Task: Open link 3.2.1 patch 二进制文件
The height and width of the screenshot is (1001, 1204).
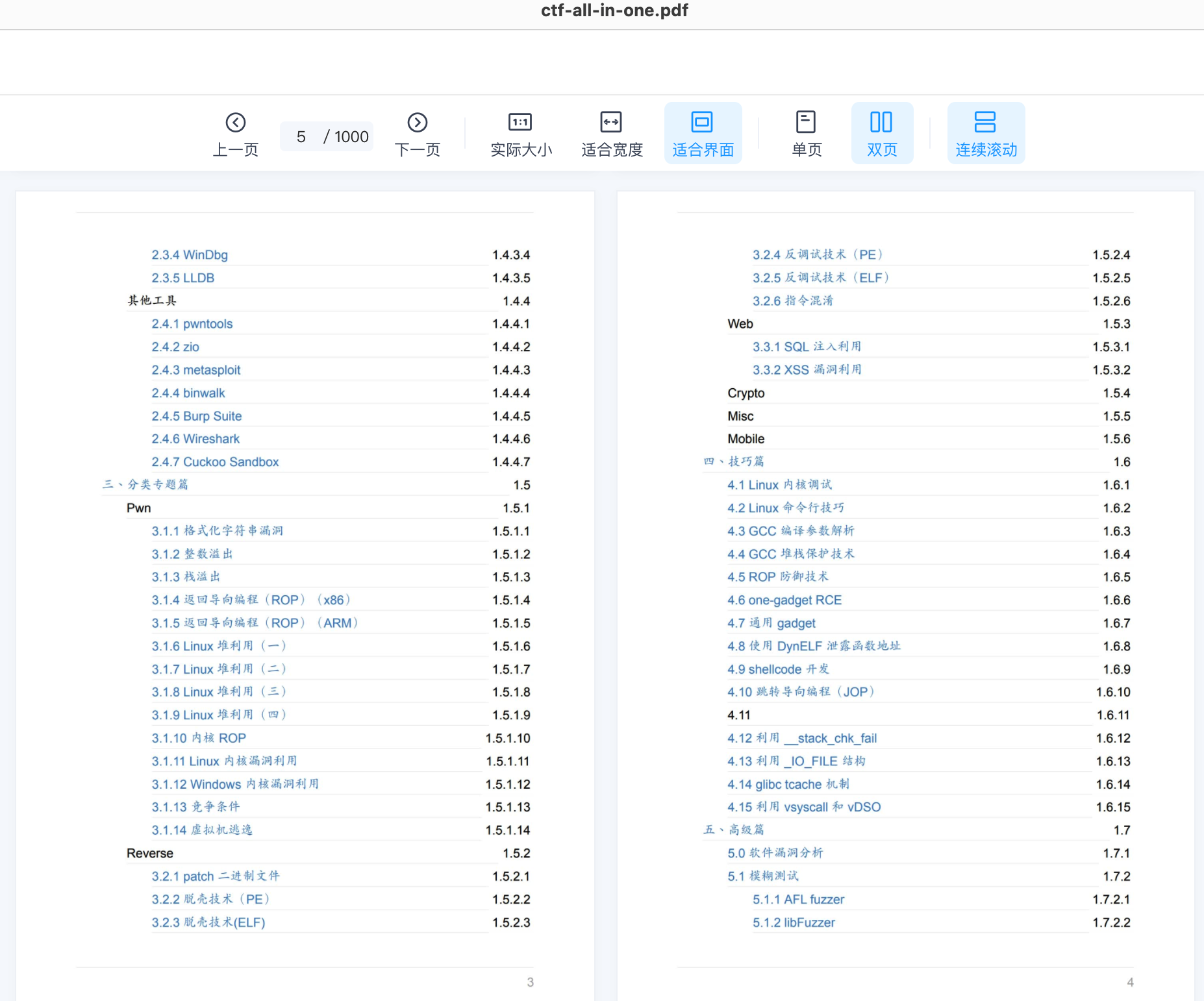Action: (216, 876)
